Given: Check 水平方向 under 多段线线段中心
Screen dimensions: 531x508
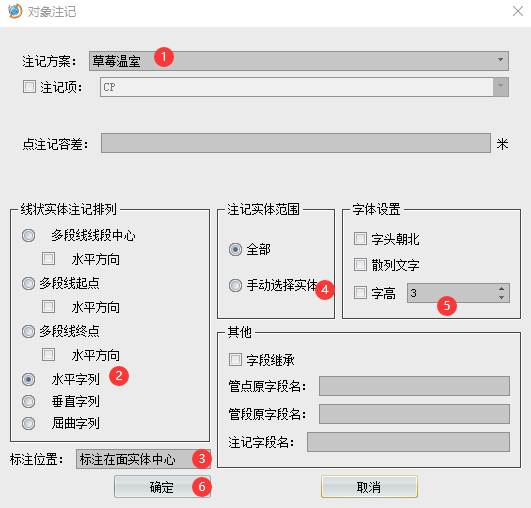Looking at the screenshot, I should point(48,258).
